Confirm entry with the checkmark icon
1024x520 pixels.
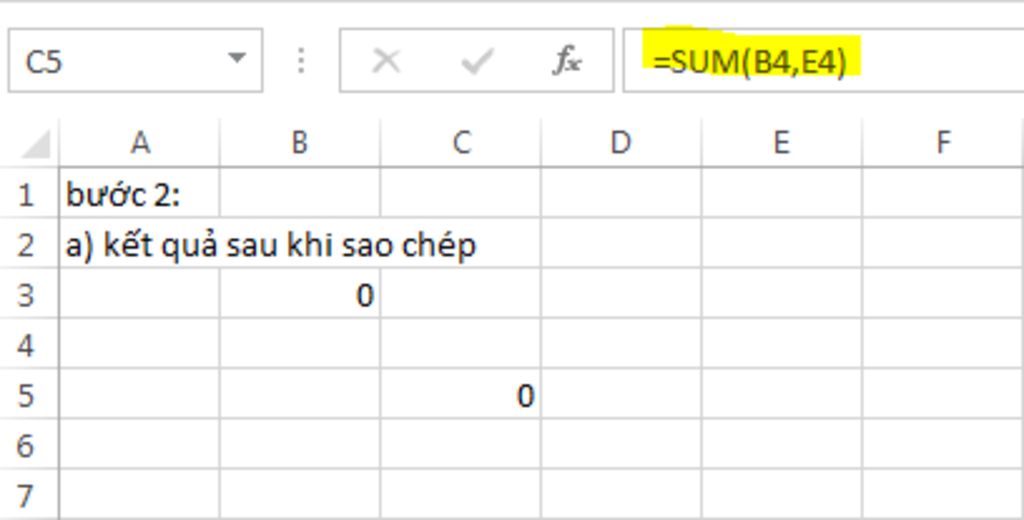pos(477,61)
